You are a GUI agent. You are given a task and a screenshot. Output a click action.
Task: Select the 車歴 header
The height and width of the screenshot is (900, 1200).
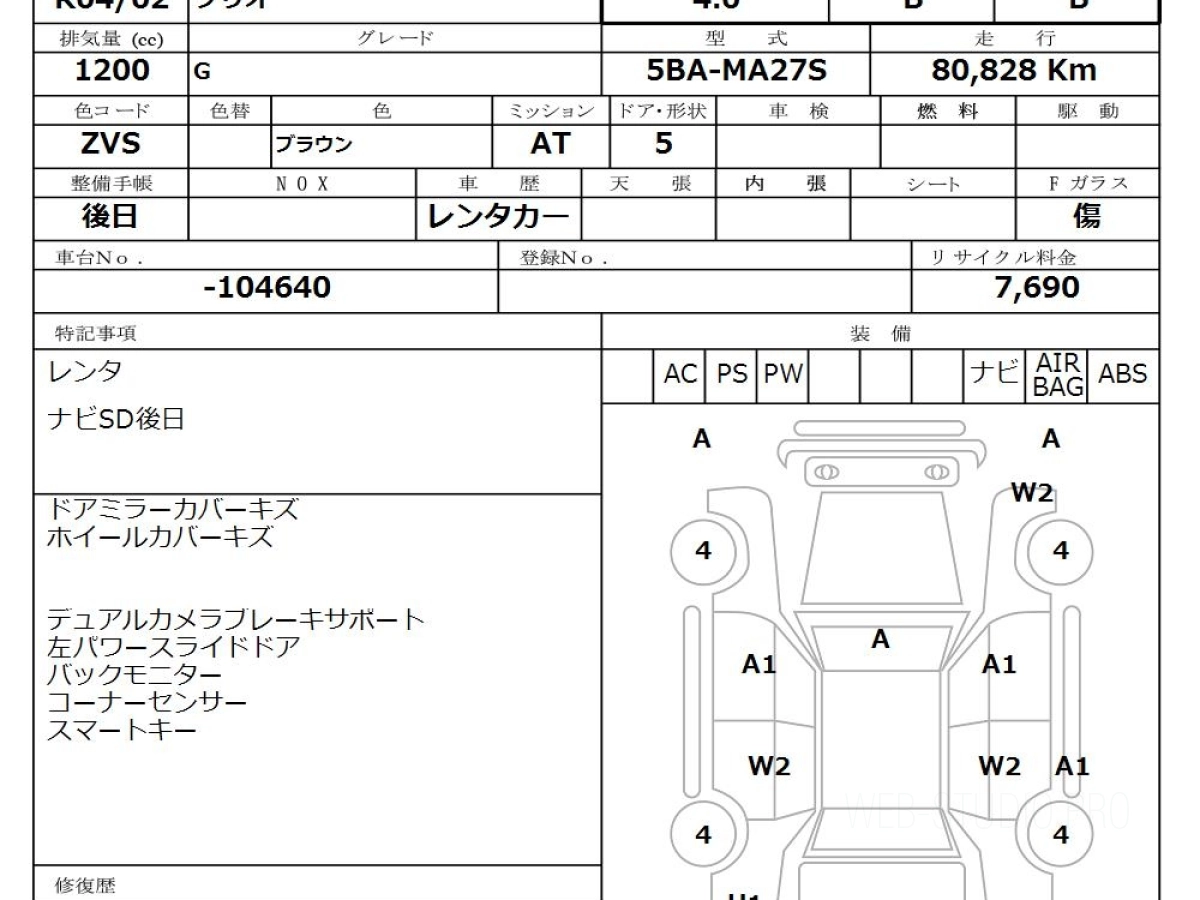[x=499, y=184]
